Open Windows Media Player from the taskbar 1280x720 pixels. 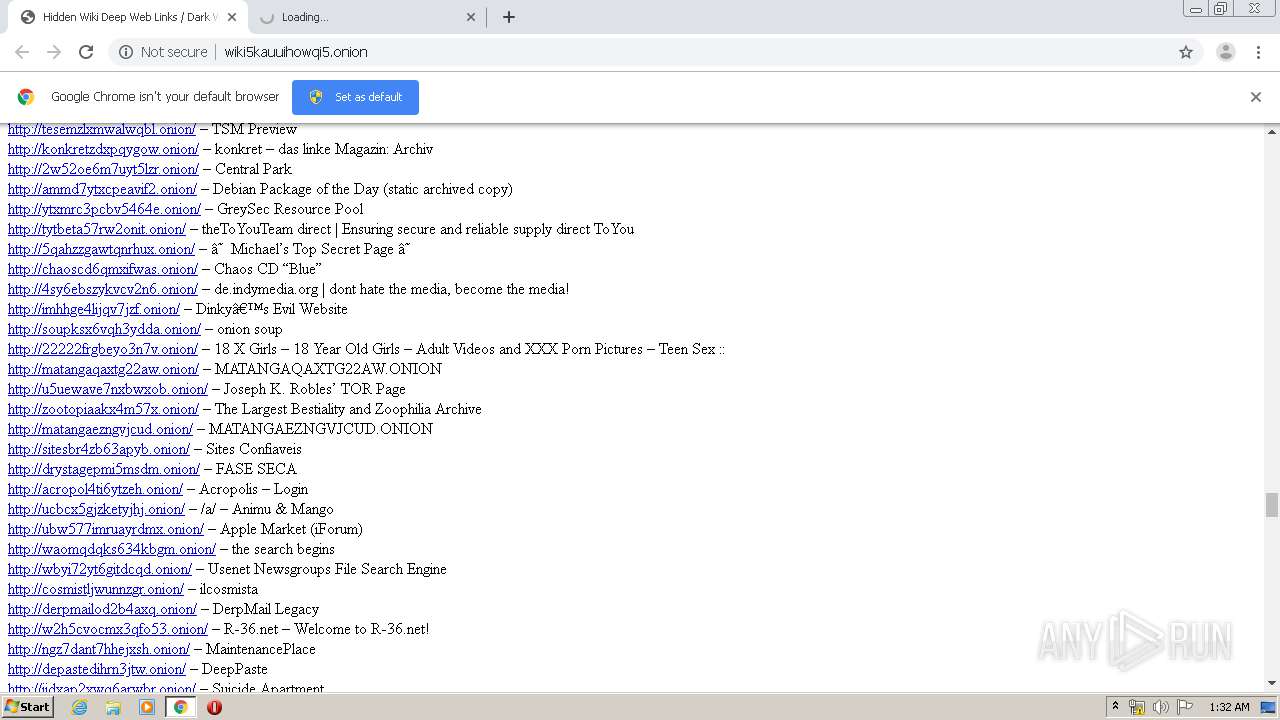[147, 707]
